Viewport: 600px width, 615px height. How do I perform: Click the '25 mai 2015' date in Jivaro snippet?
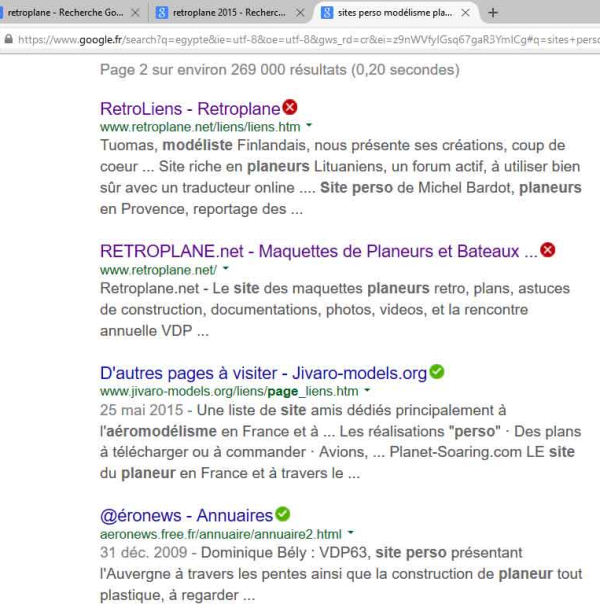[x=141, y=410]
